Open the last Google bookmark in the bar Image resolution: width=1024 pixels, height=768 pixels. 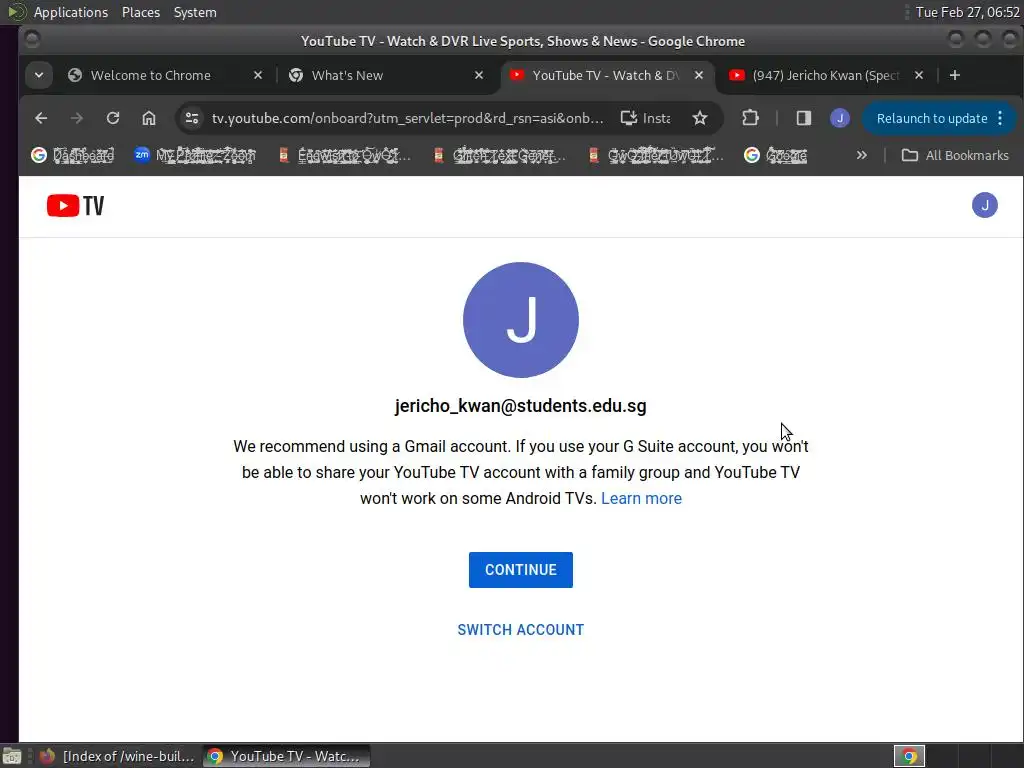pyautogui.click(x=776, y=155)
